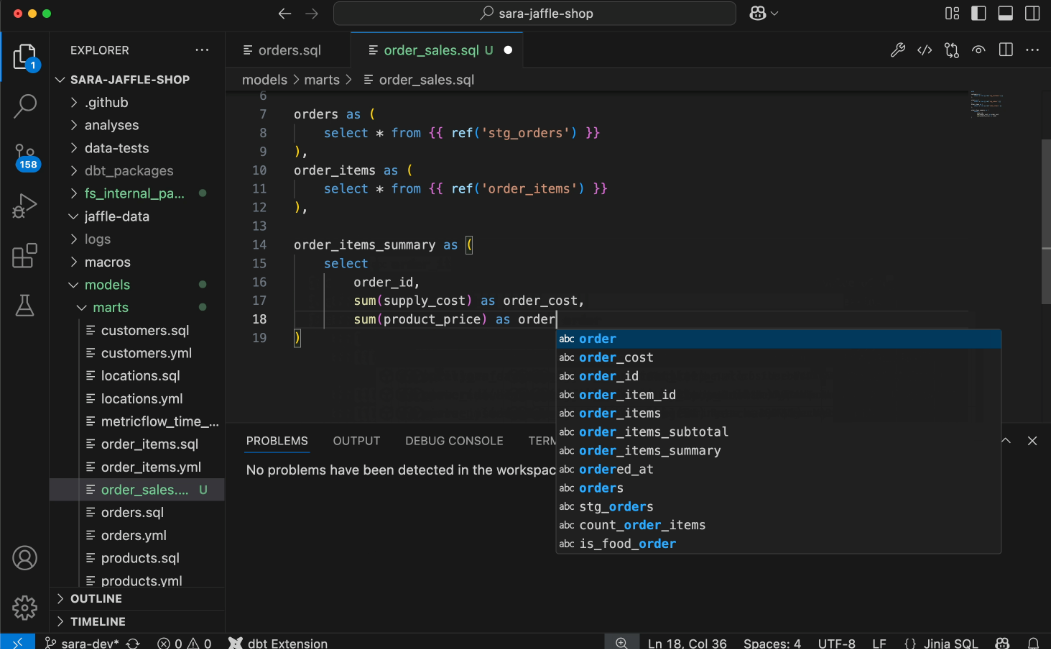1051x649 pixels.
Task: Change indentation via Spaces: 4
Action: tap(772, 643)
